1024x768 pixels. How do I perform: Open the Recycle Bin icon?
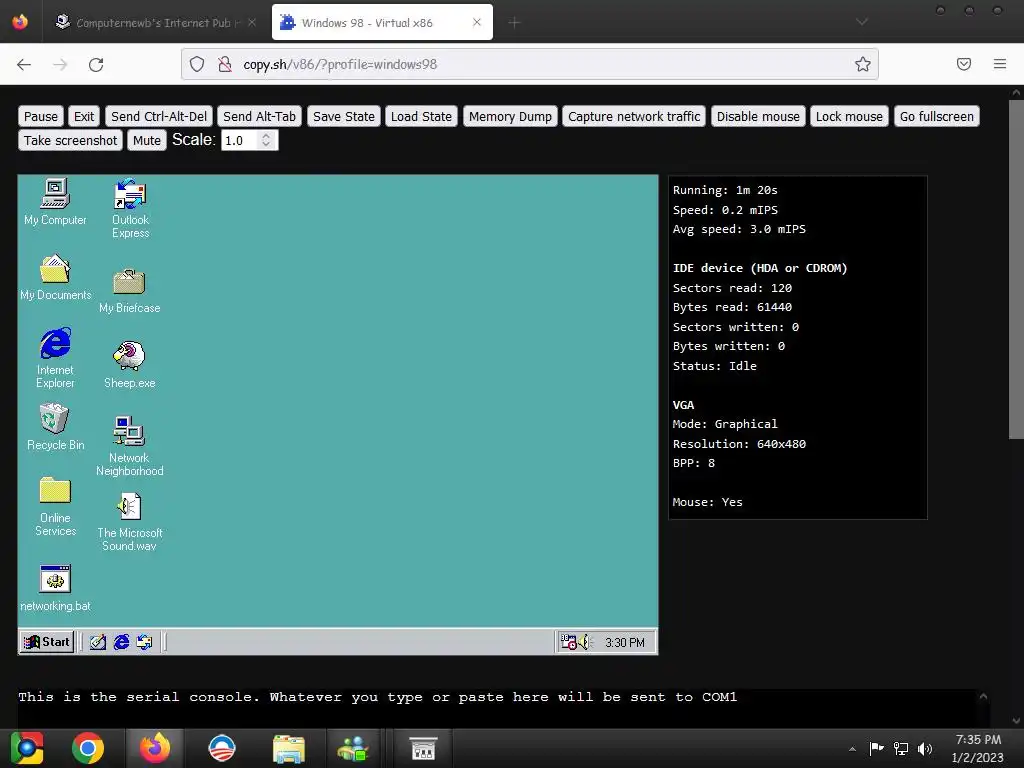(x=56, y=426)
